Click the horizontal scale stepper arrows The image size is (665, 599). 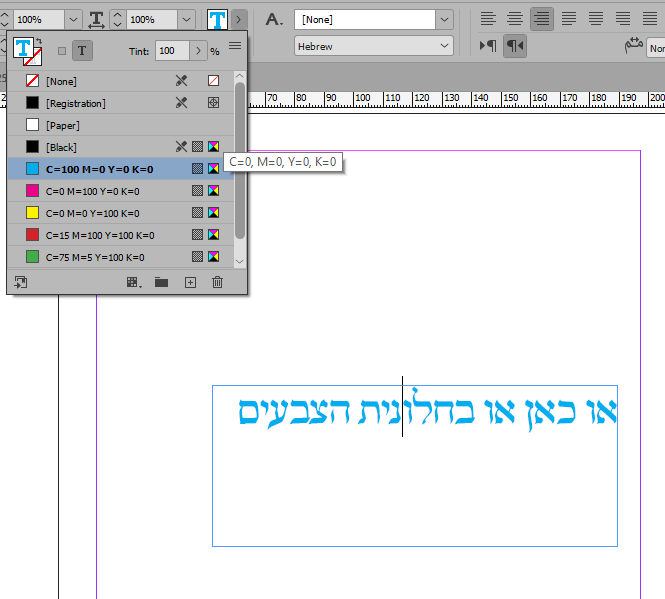(117, 20)
